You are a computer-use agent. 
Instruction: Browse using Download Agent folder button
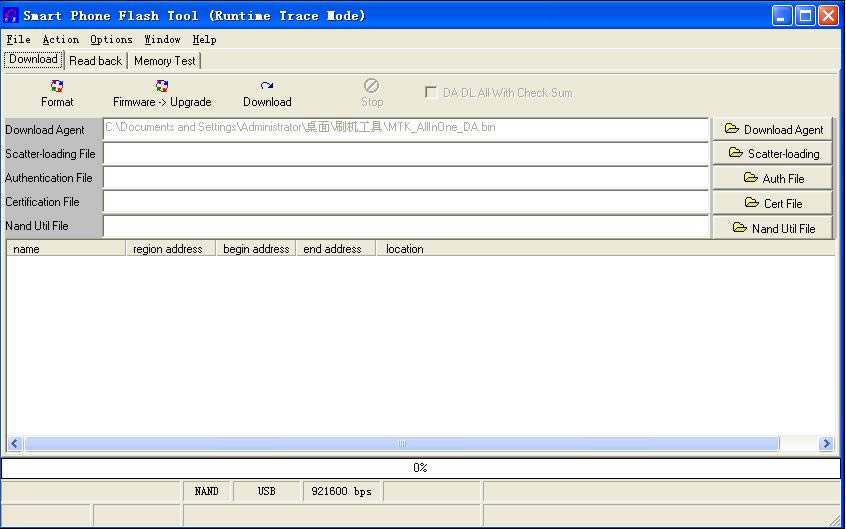point(773,129)
